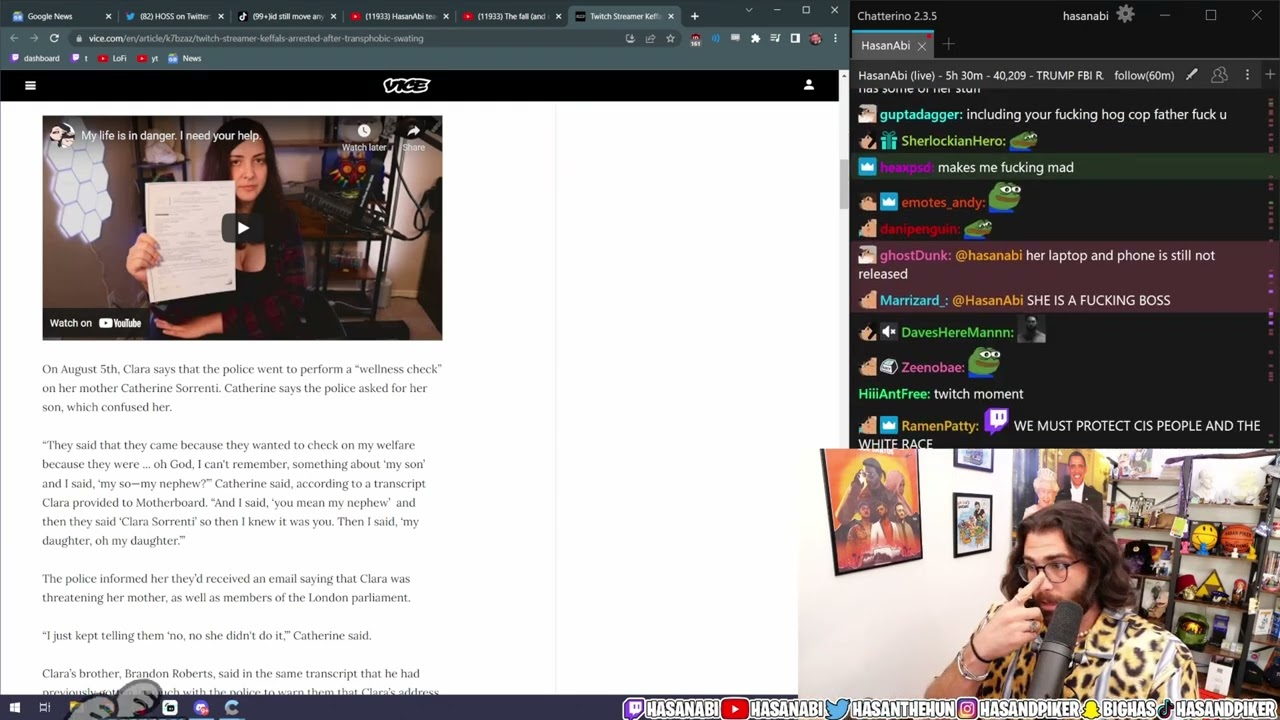Go forward in the browser
1280x720 pixels.
pos(33,38)
